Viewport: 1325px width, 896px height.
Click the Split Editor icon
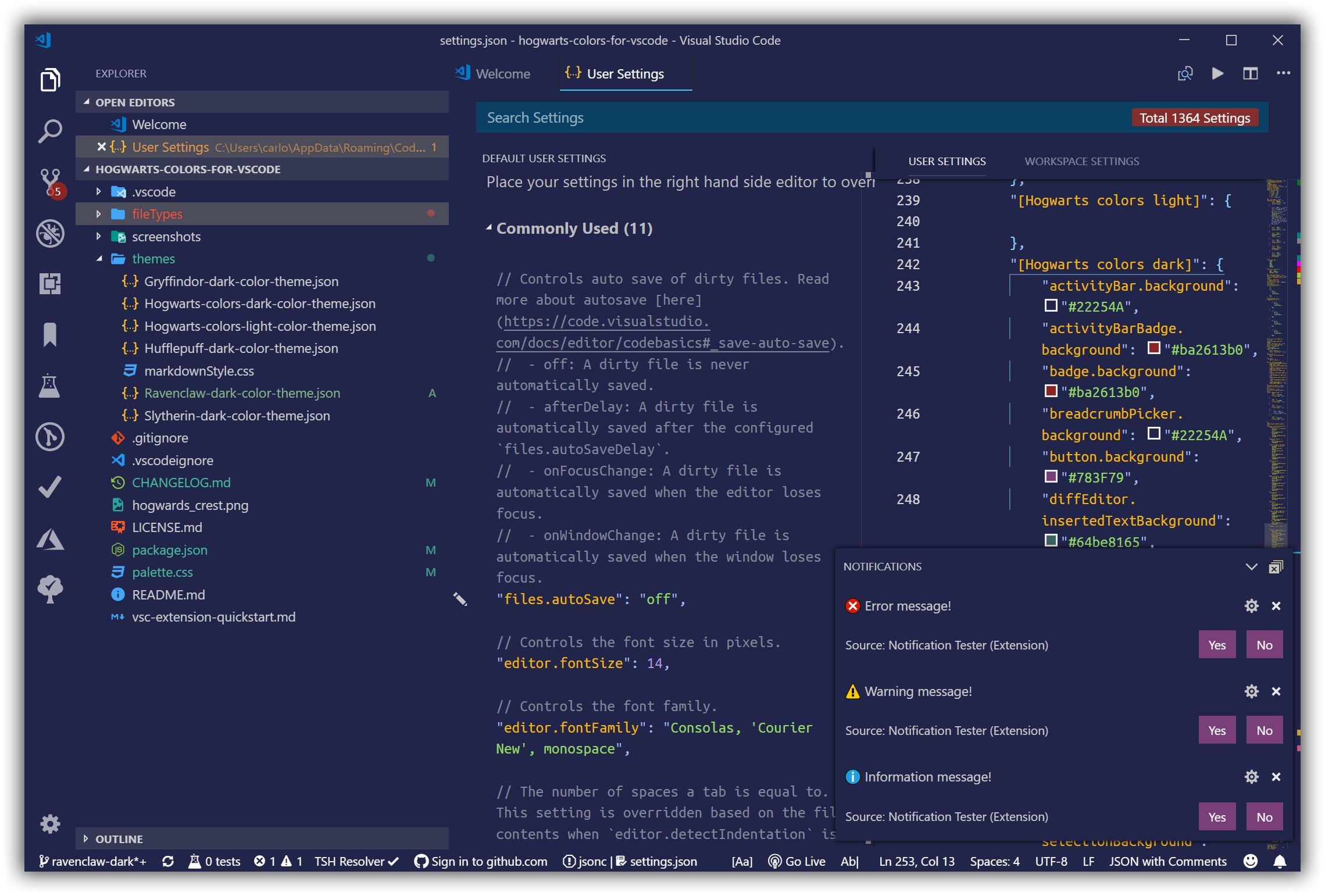point(1250,73)
